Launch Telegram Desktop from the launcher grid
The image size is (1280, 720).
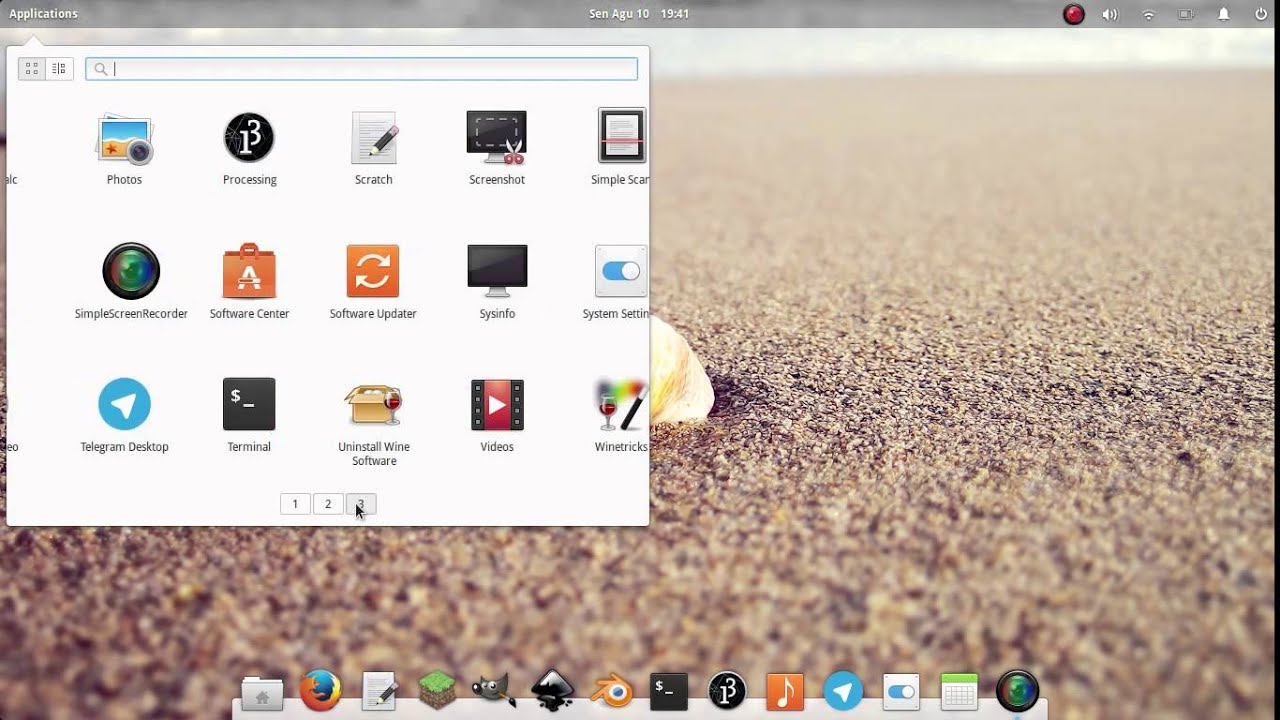(x=124, y=415)
